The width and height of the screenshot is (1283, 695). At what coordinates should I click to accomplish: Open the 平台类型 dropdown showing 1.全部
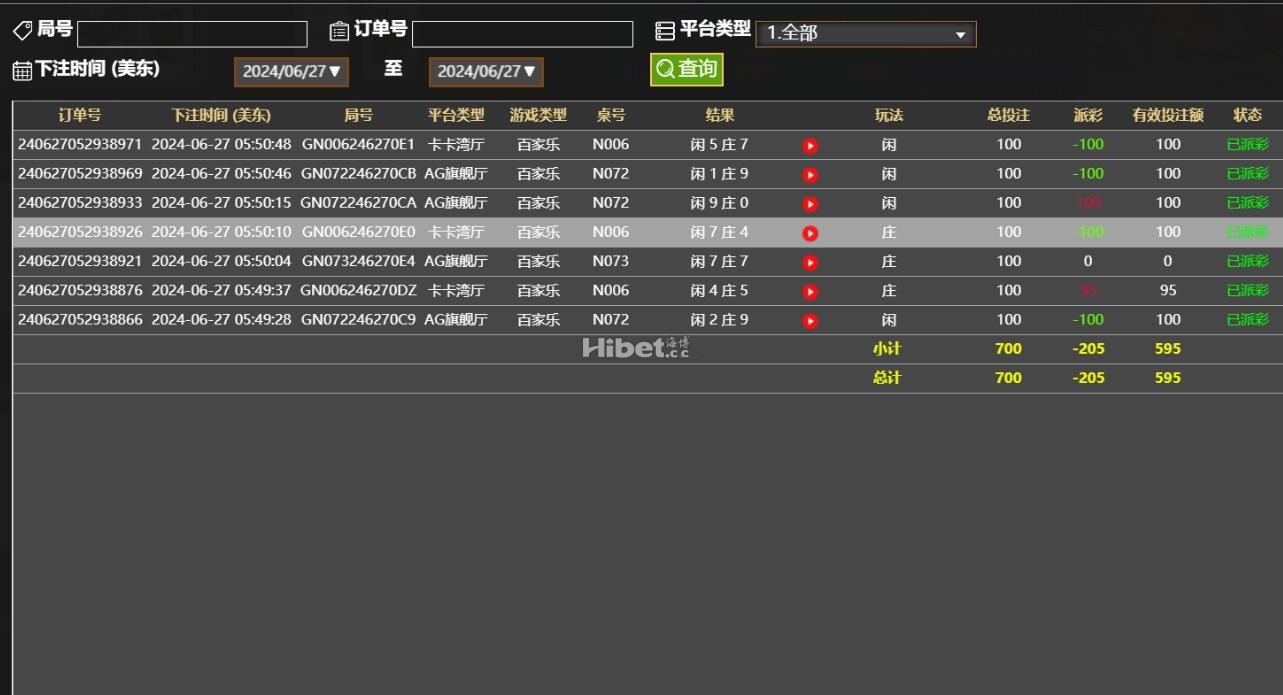coord(866,34)
